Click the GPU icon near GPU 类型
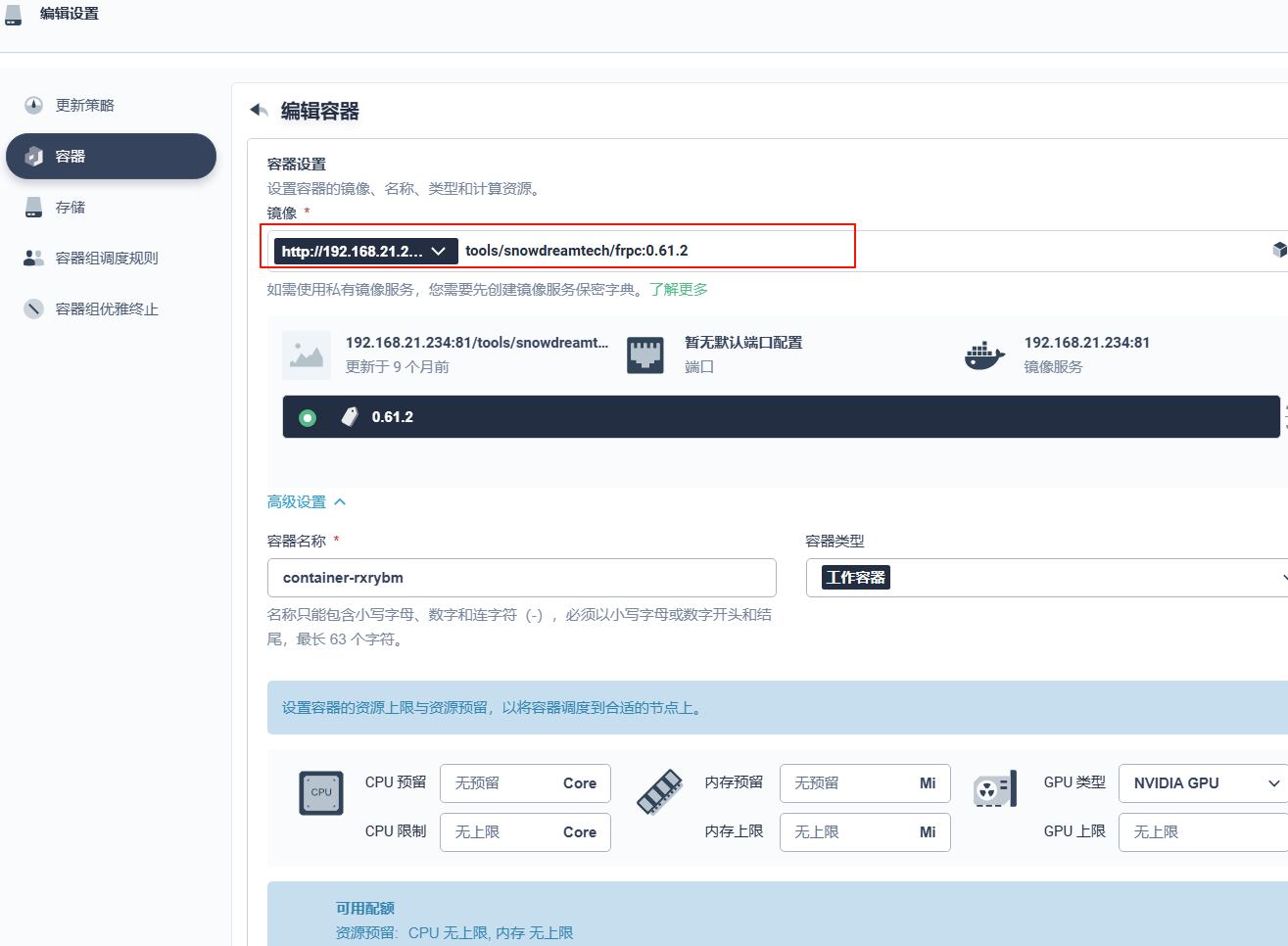The image size is (1288, 946). point(994,788)
